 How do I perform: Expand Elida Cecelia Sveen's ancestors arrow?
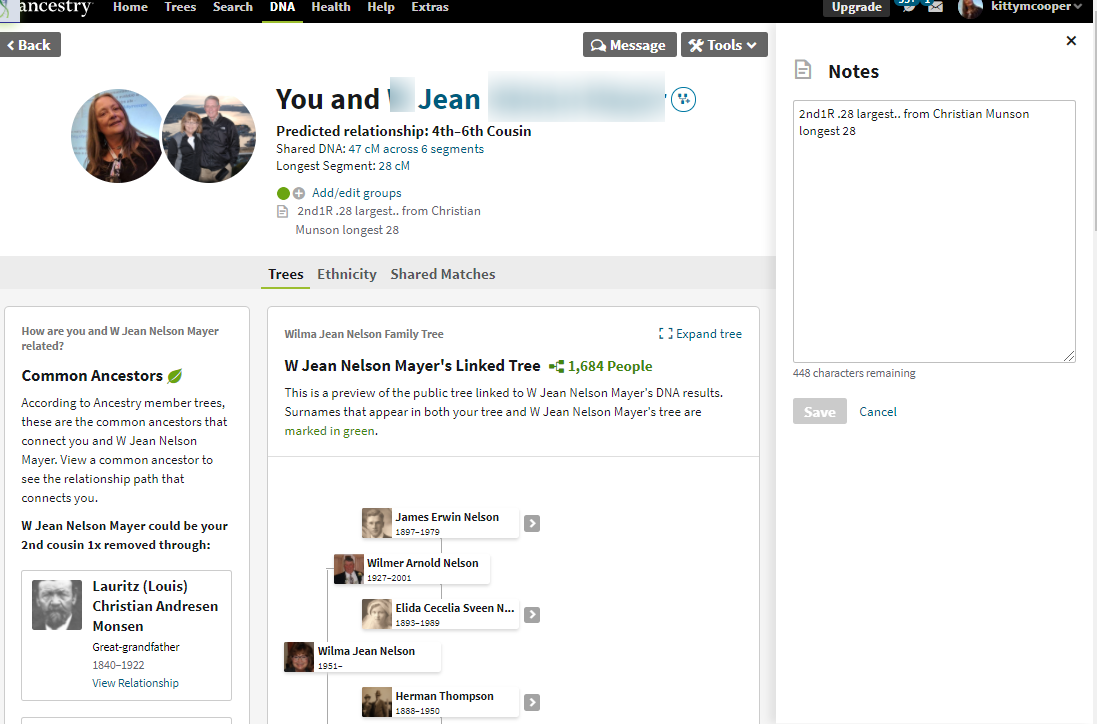click(532, 614)
